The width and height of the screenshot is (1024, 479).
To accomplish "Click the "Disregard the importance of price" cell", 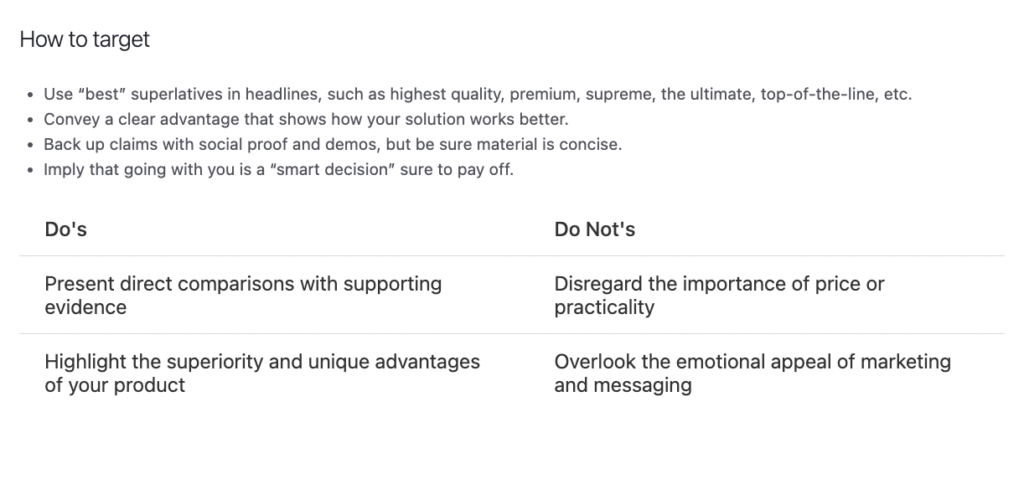I will [719, 295].
